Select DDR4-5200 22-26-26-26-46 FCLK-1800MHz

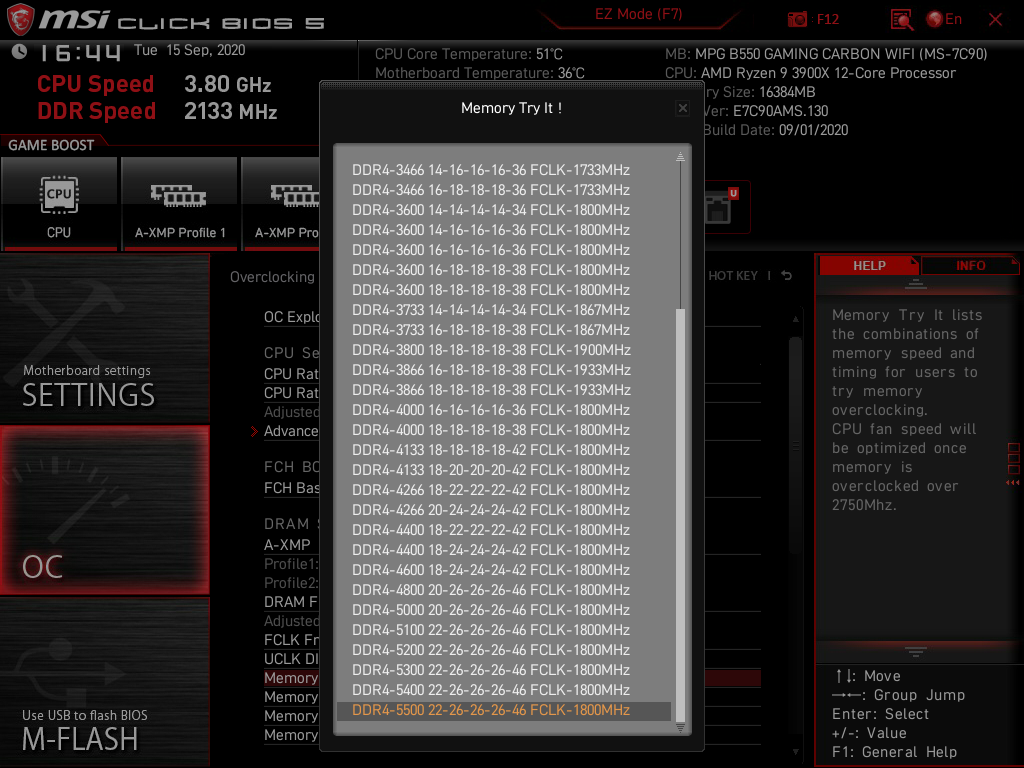click(491, 650)
